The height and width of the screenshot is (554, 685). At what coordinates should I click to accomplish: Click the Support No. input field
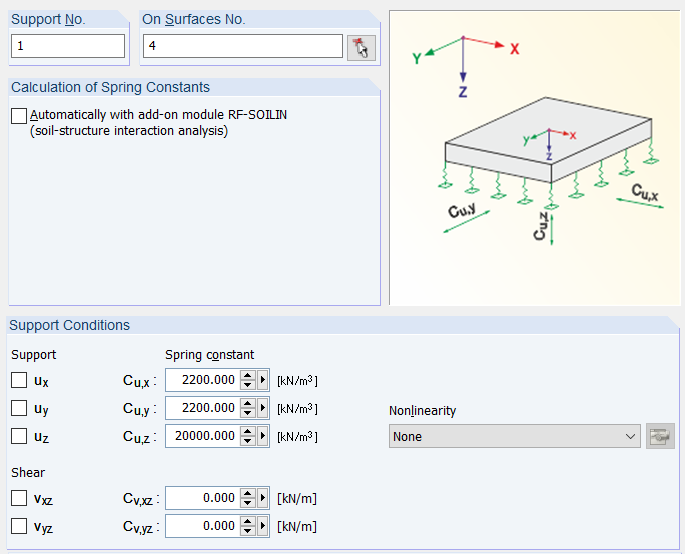[68, 46]
